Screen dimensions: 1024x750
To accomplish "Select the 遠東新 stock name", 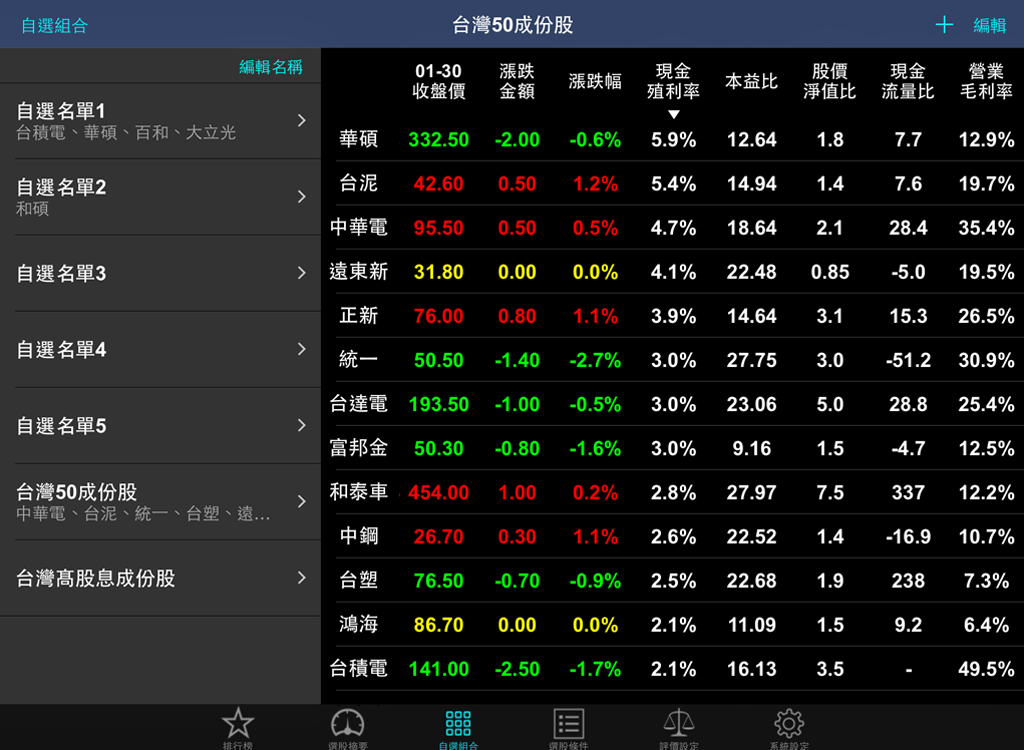I will coord(359,271).
